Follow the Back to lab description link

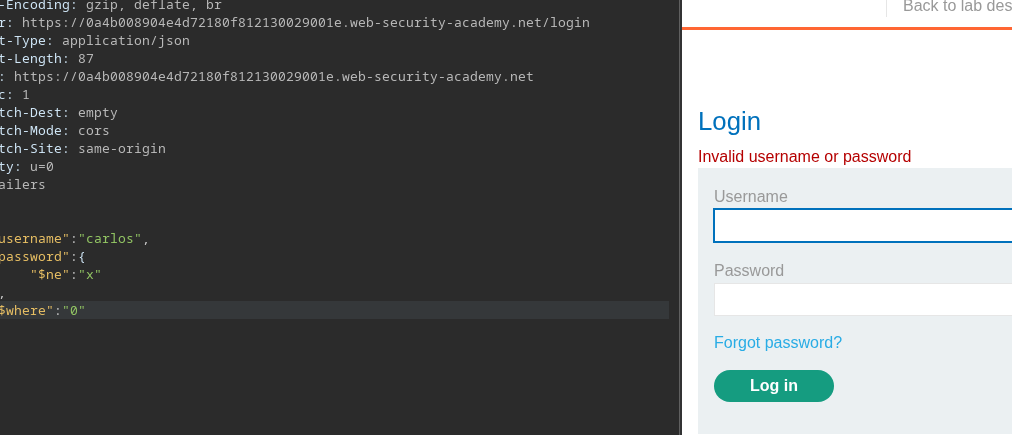[x=956, y=6]
